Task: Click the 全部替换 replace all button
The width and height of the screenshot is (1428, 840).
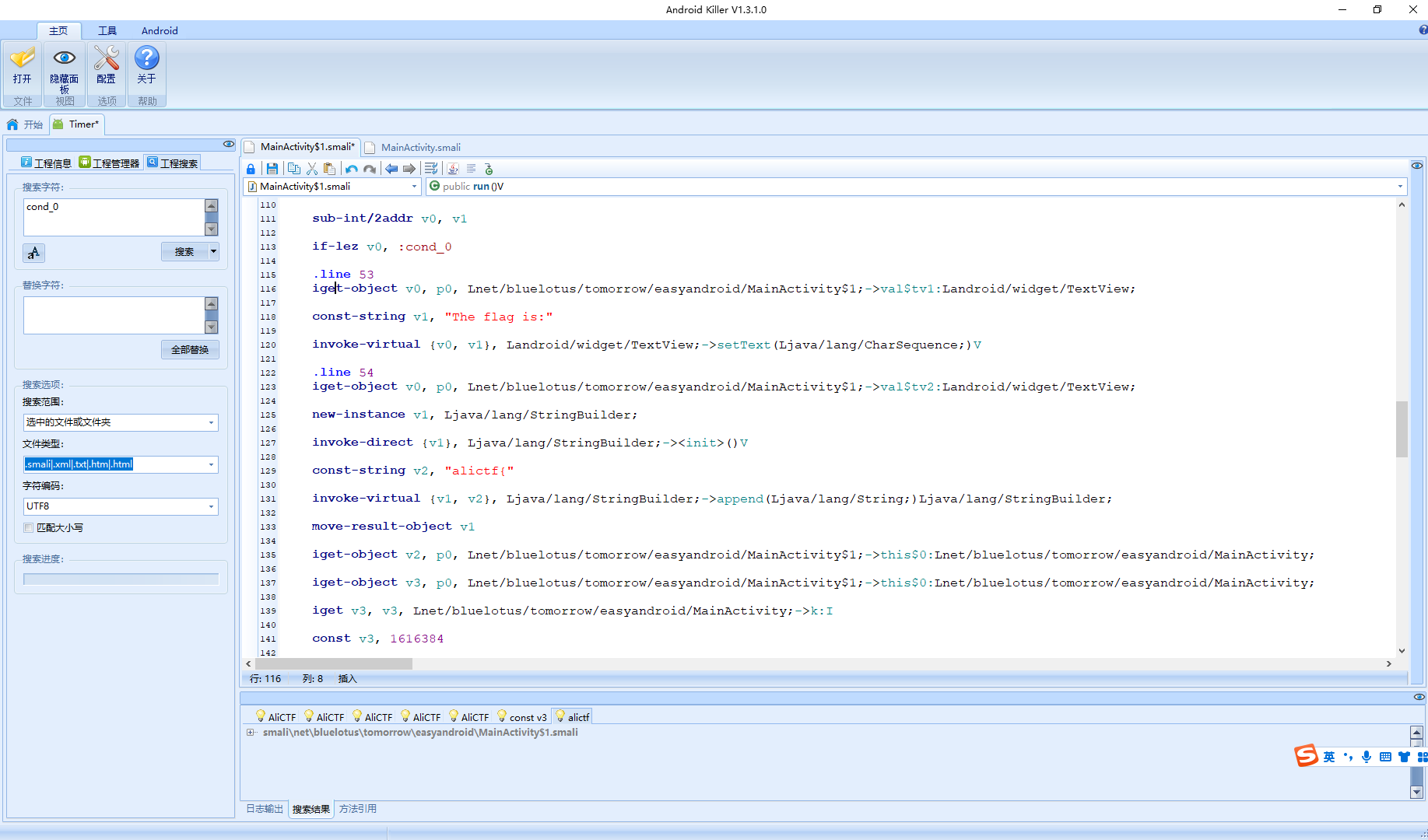Action: [x=190, y=349]
